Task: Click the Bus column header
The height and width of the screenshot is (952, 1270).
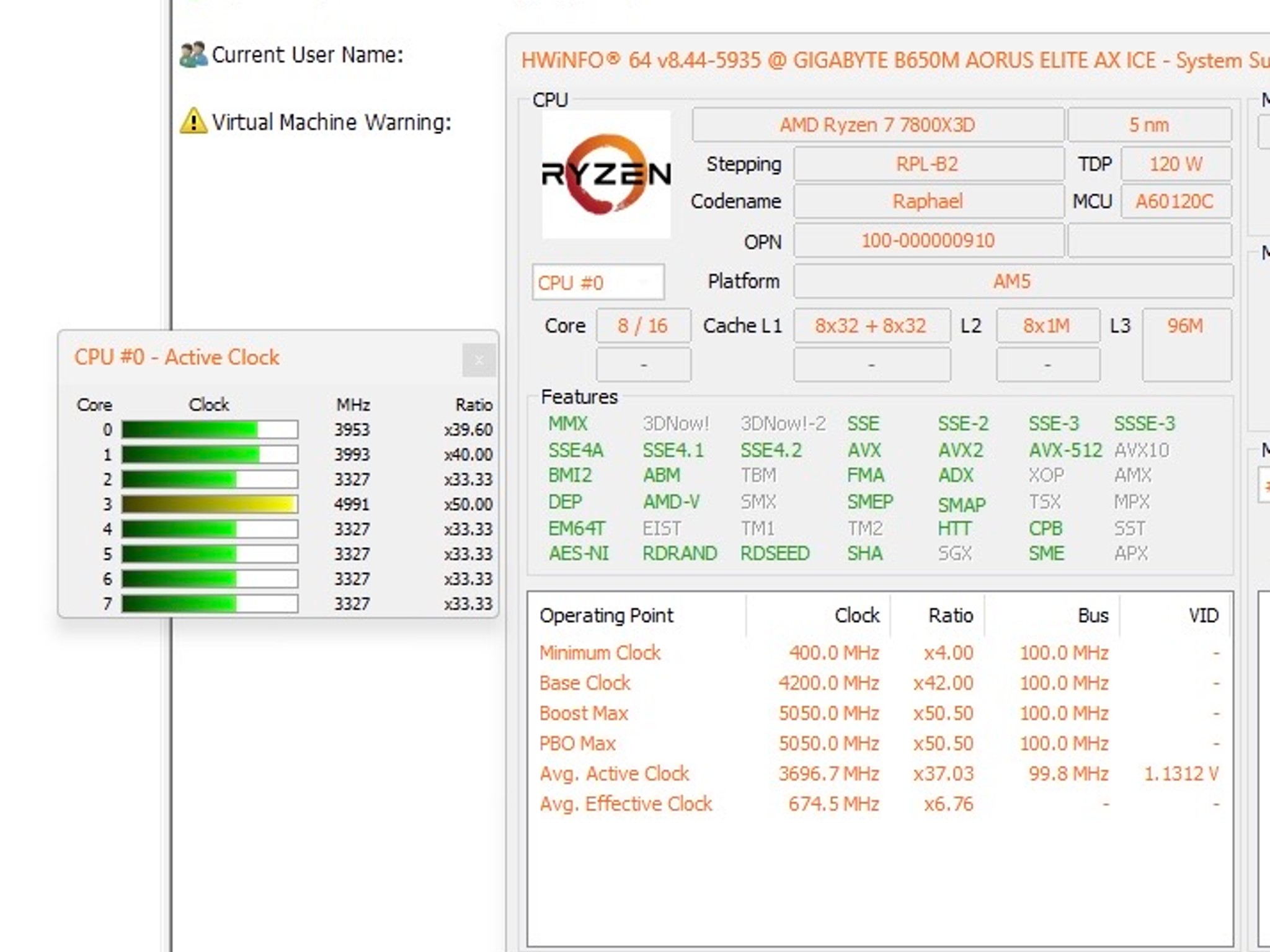Action: point(1052,615)
